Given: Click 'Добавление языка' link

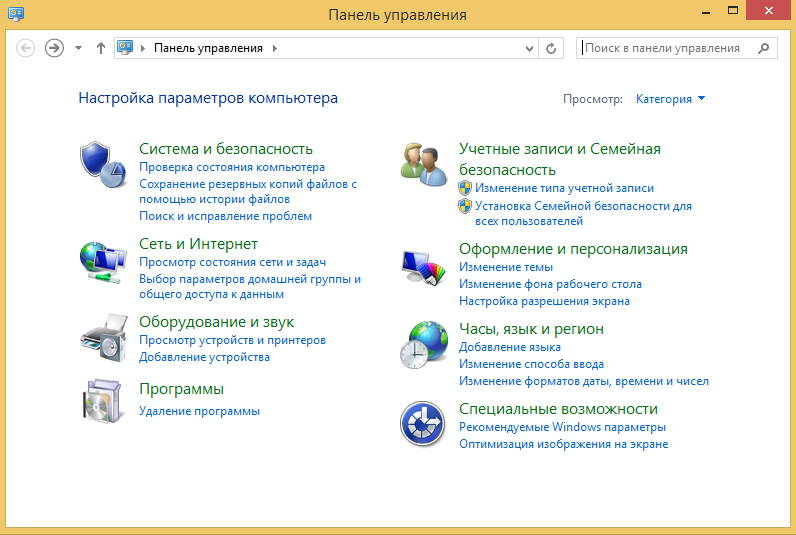Looking at the screenshot, I should point(510,347).
